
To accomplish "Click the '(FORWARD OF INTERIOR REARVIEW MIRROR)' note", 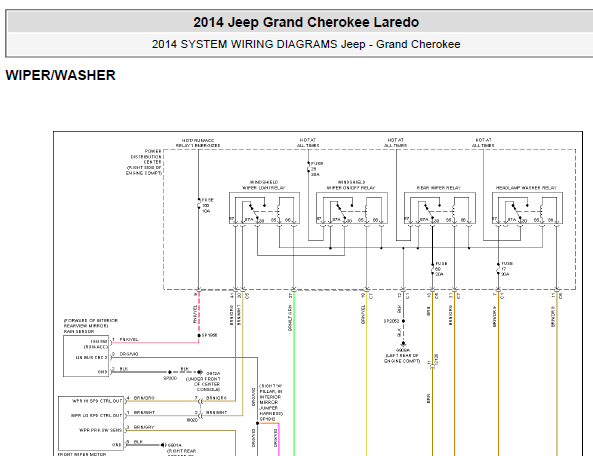I will pyautogui.click(x=91, y=323).
